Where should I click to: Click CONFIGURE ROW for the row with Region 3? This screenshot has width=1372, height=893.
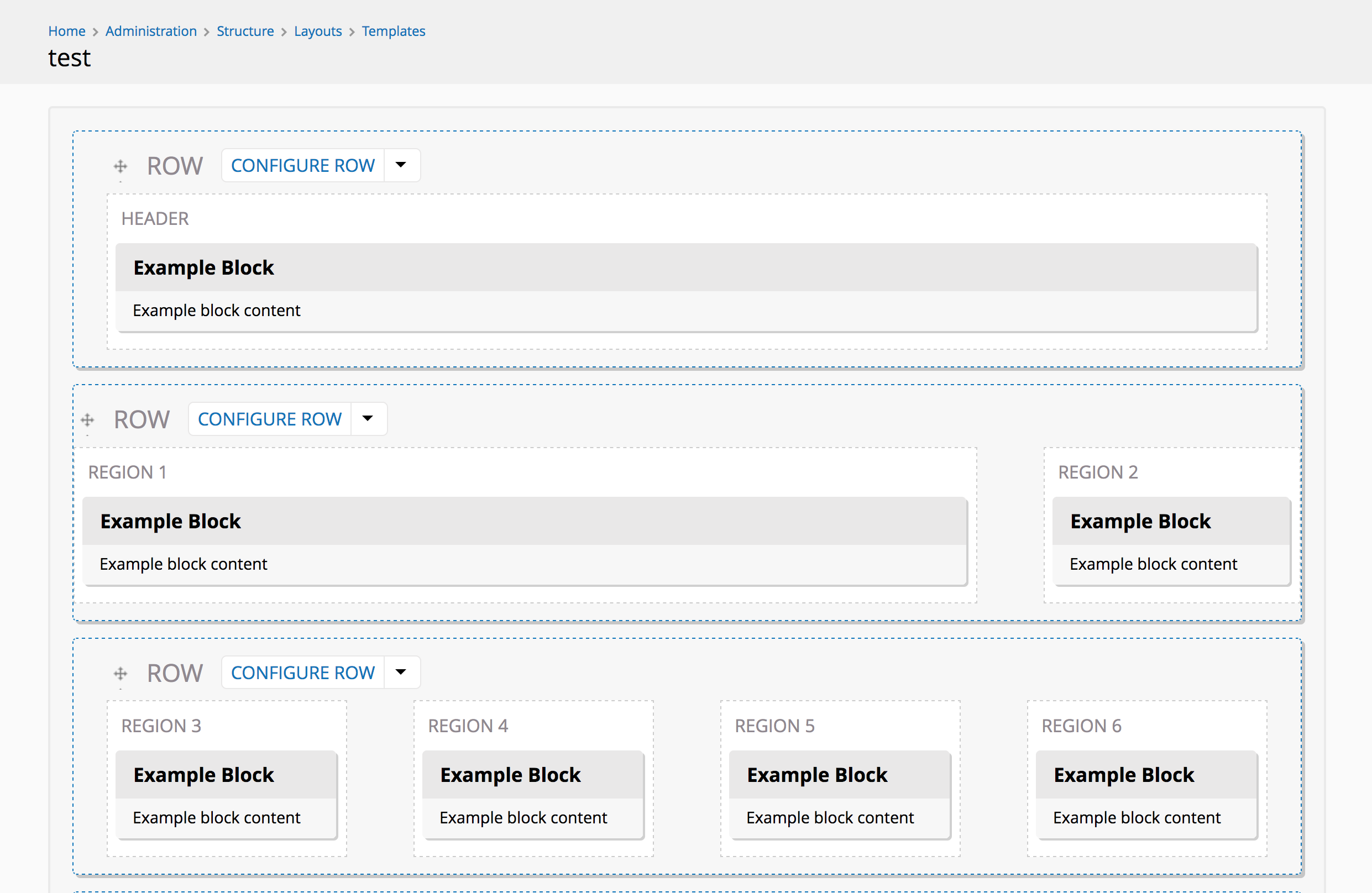click(x=303, y=672)
